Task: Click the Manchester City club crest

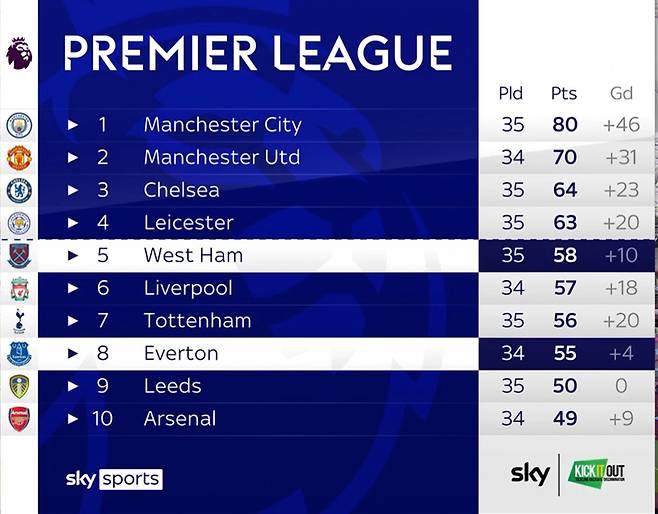Action: pyautogui.click(x=19, y=125)
